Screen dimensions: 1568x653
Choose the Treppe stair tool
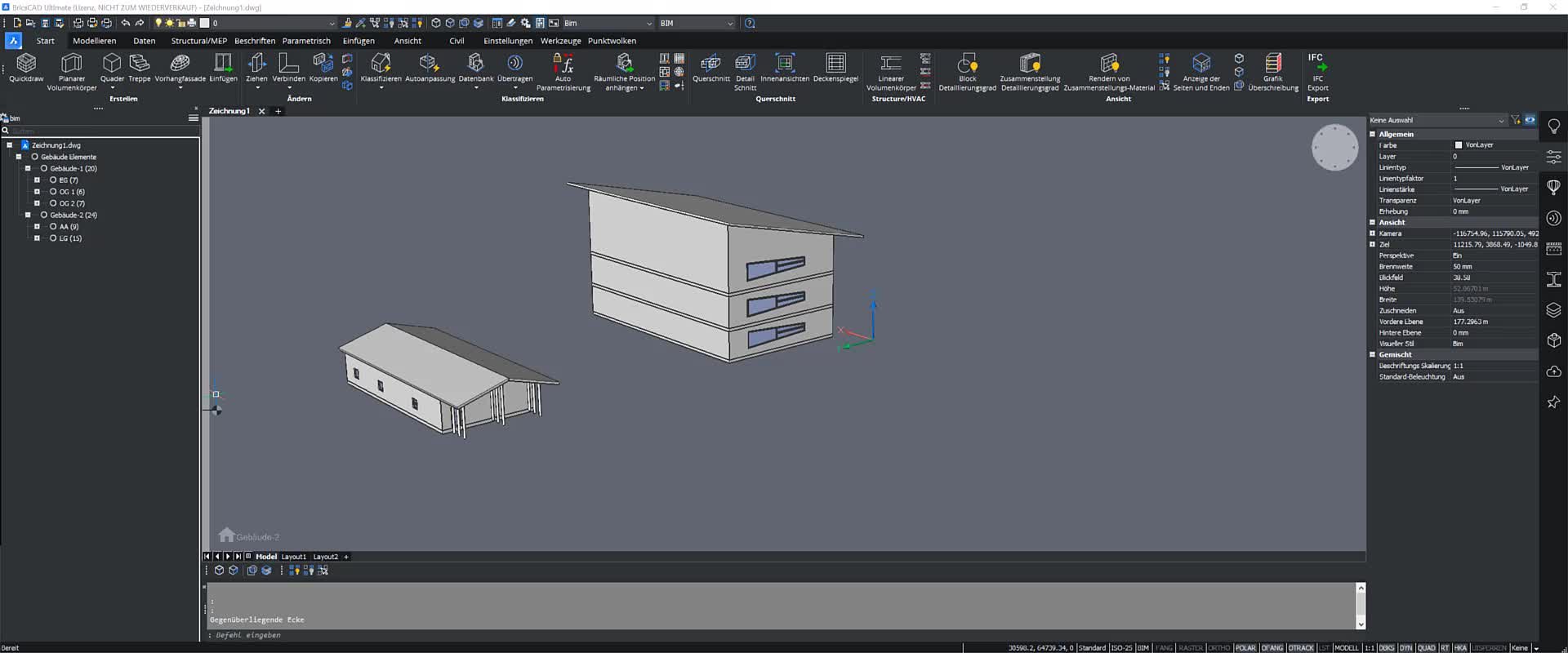click(140, 69)
